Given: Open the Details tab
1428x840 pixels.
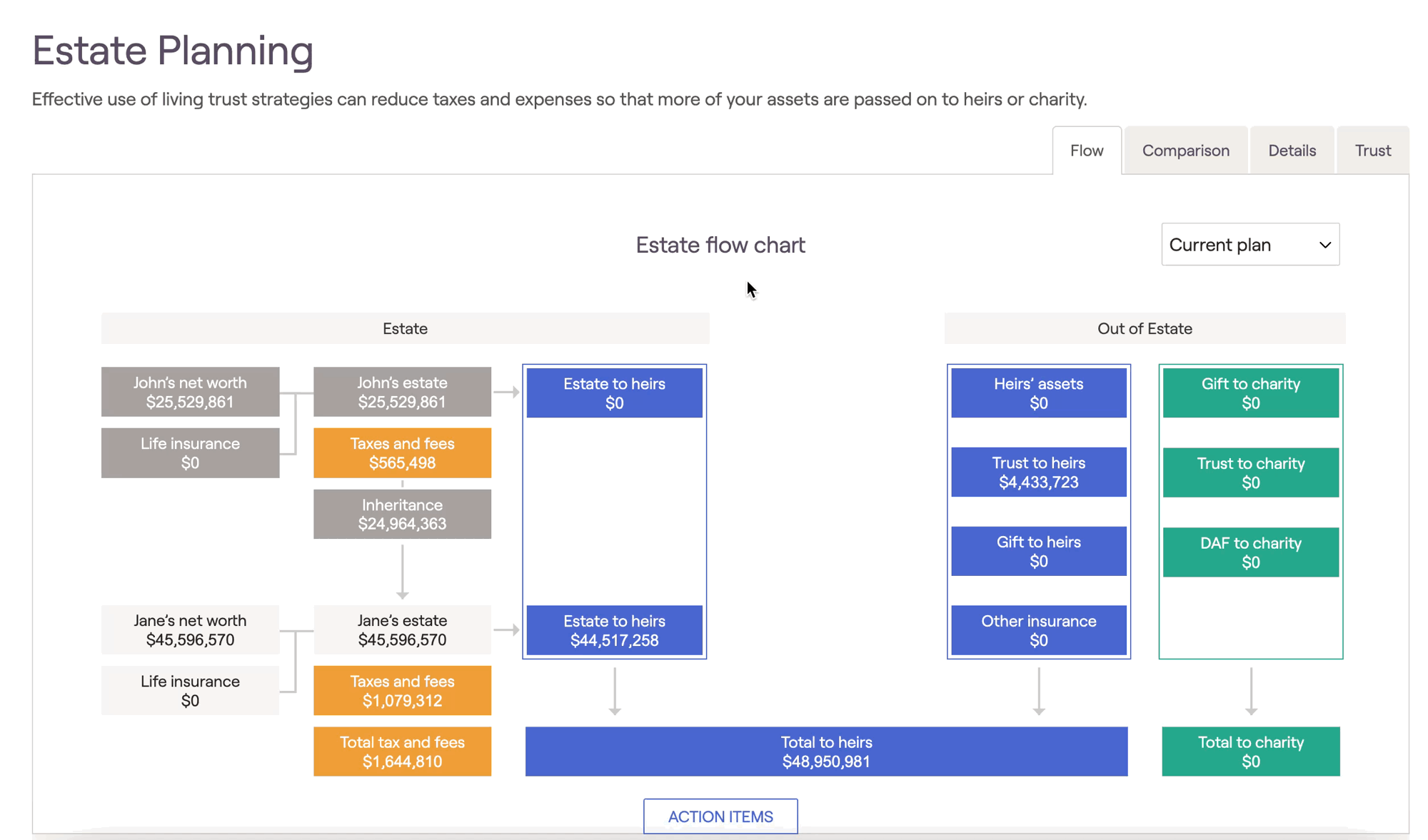Looking at the screenshot, I should (1292, 151).
